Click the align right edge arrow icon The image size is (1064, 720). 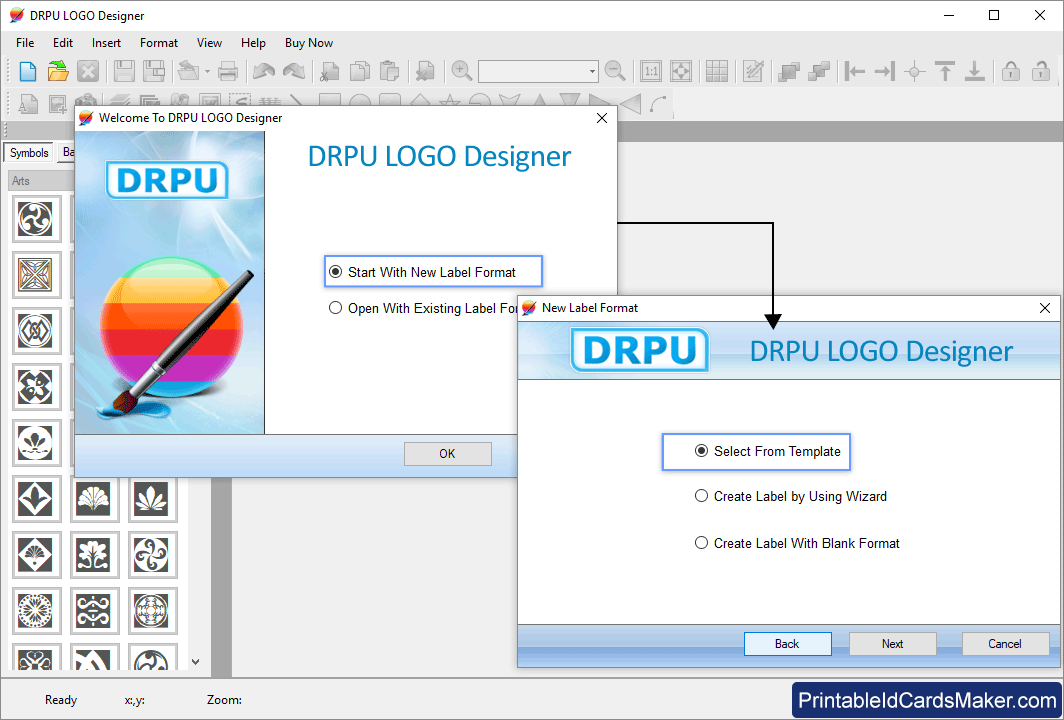click(x=885, y=71)
